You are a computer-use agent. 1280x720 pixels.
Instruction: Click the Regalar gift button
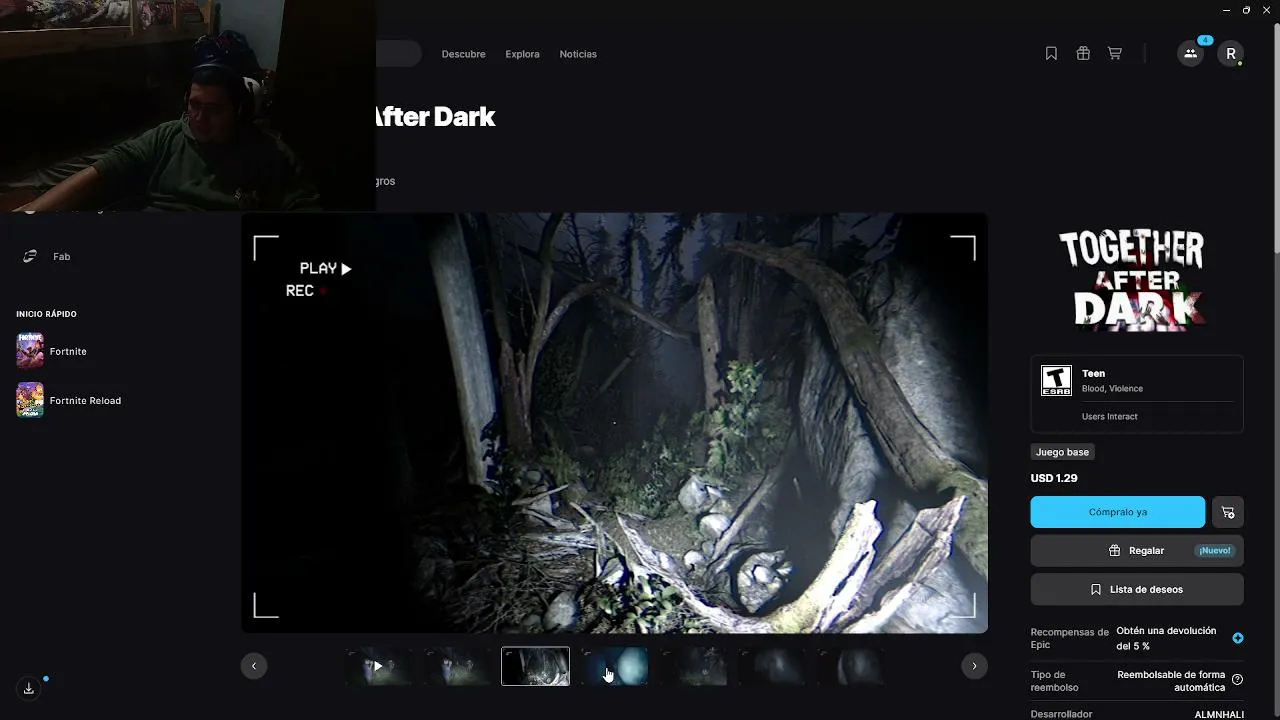(1137, 551)
